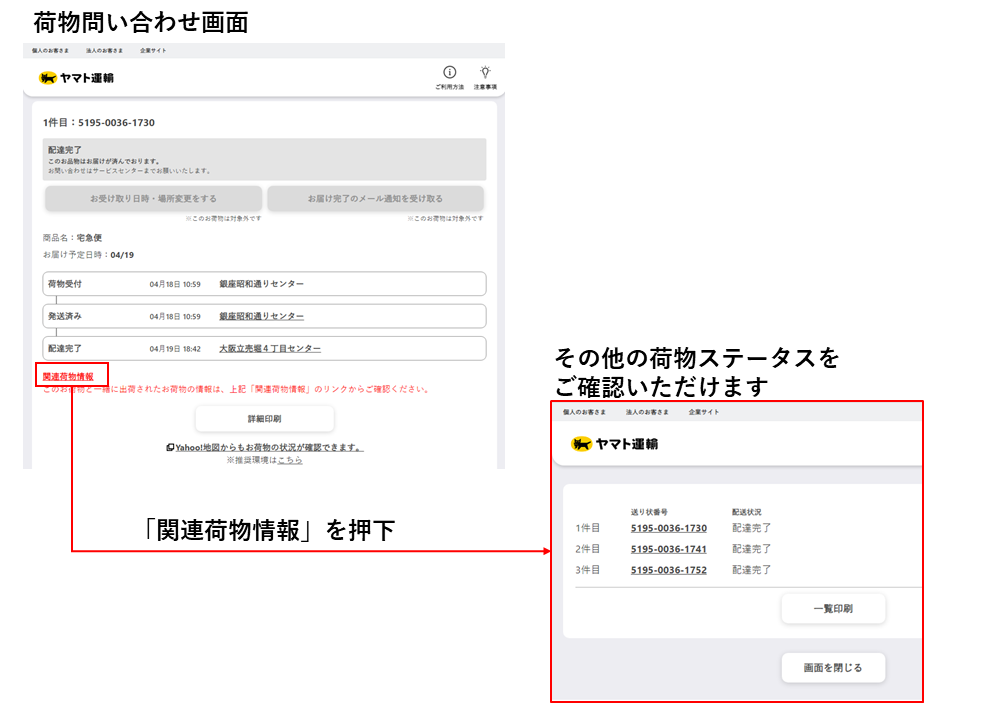Open the ご利用方法 info icon
998x720 pixels.
point(448,71)
